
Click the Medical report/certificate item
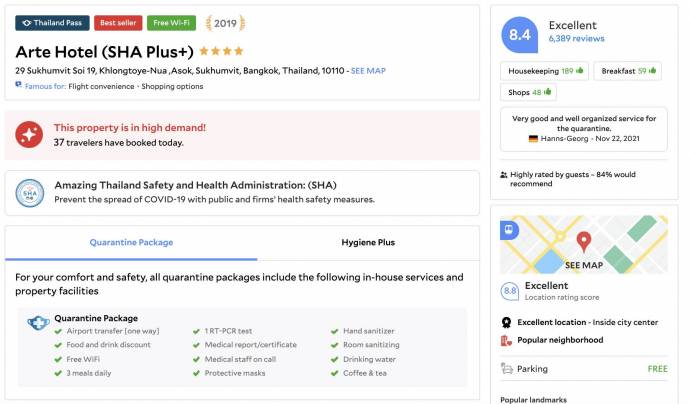pos(250,345)
